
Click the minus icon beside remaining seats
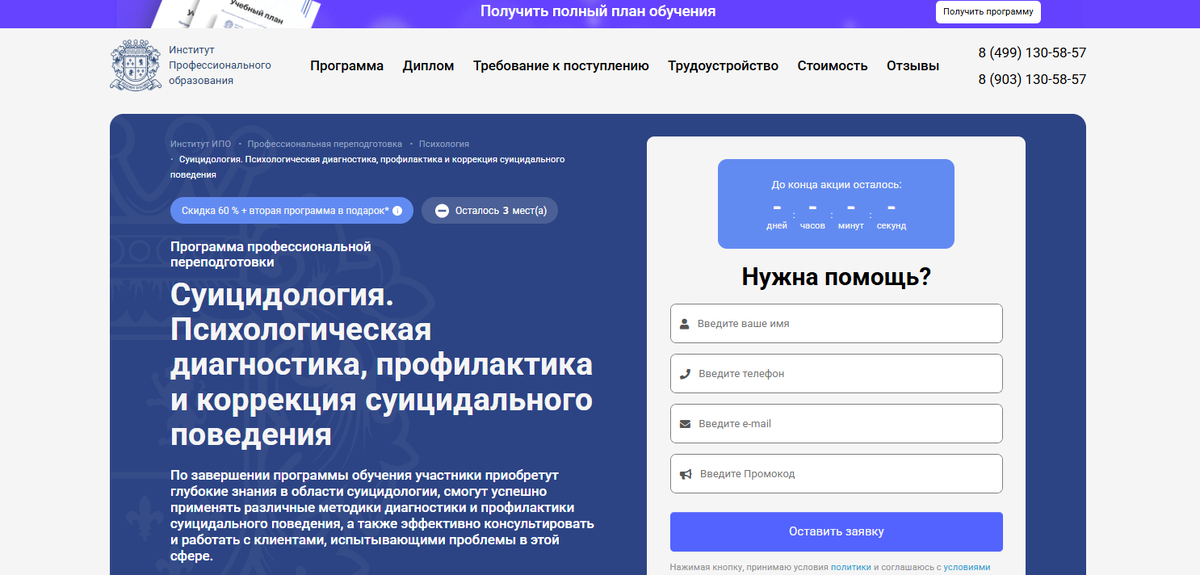442,211
